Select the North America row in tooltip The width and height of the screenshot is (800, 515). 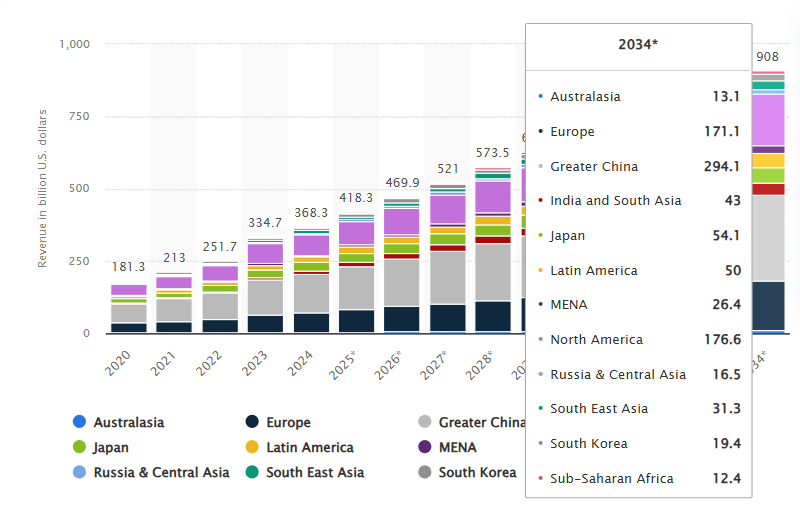tap(596, 340)
